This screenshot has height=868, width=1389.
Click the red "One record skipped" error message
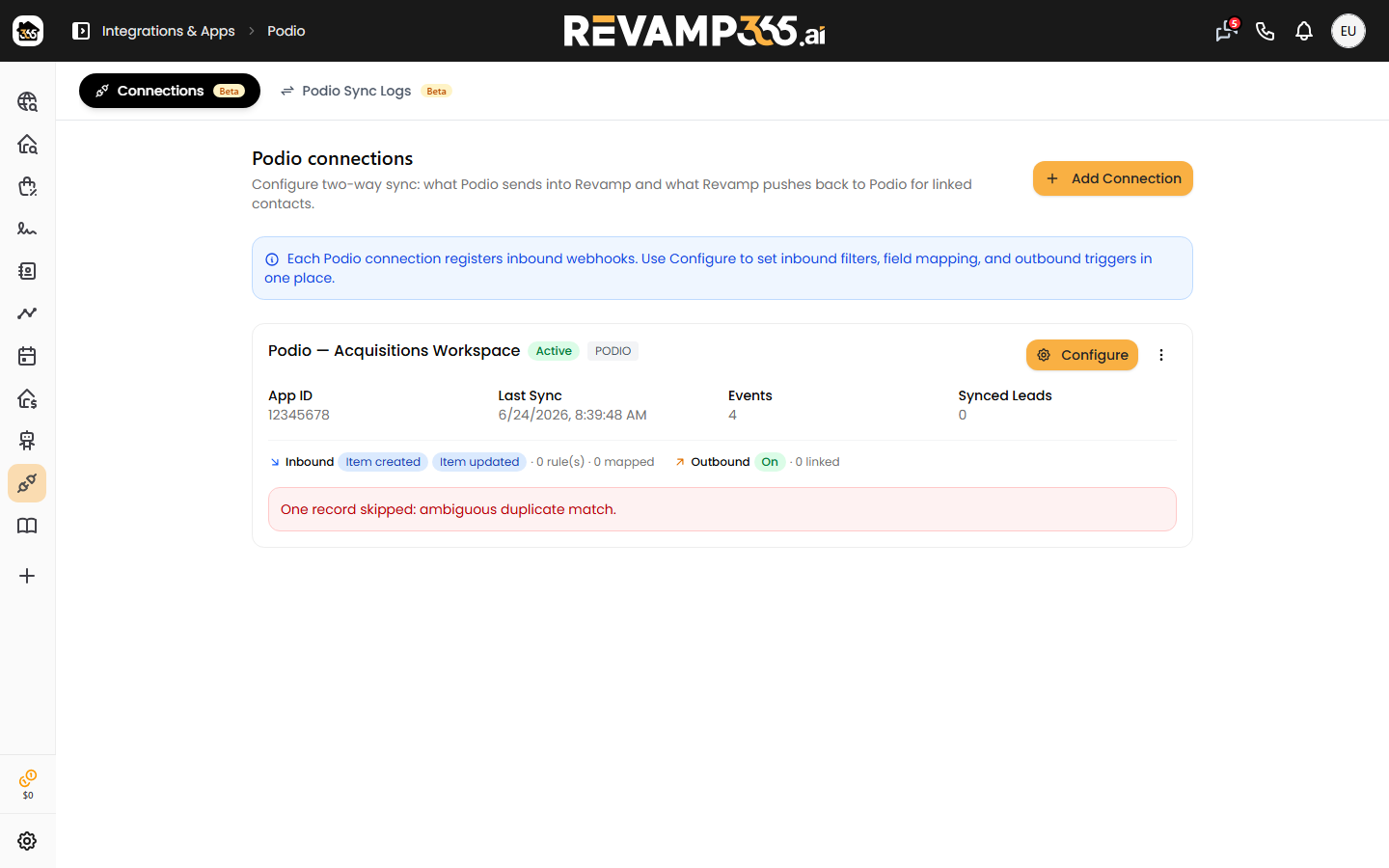[722, 509]
